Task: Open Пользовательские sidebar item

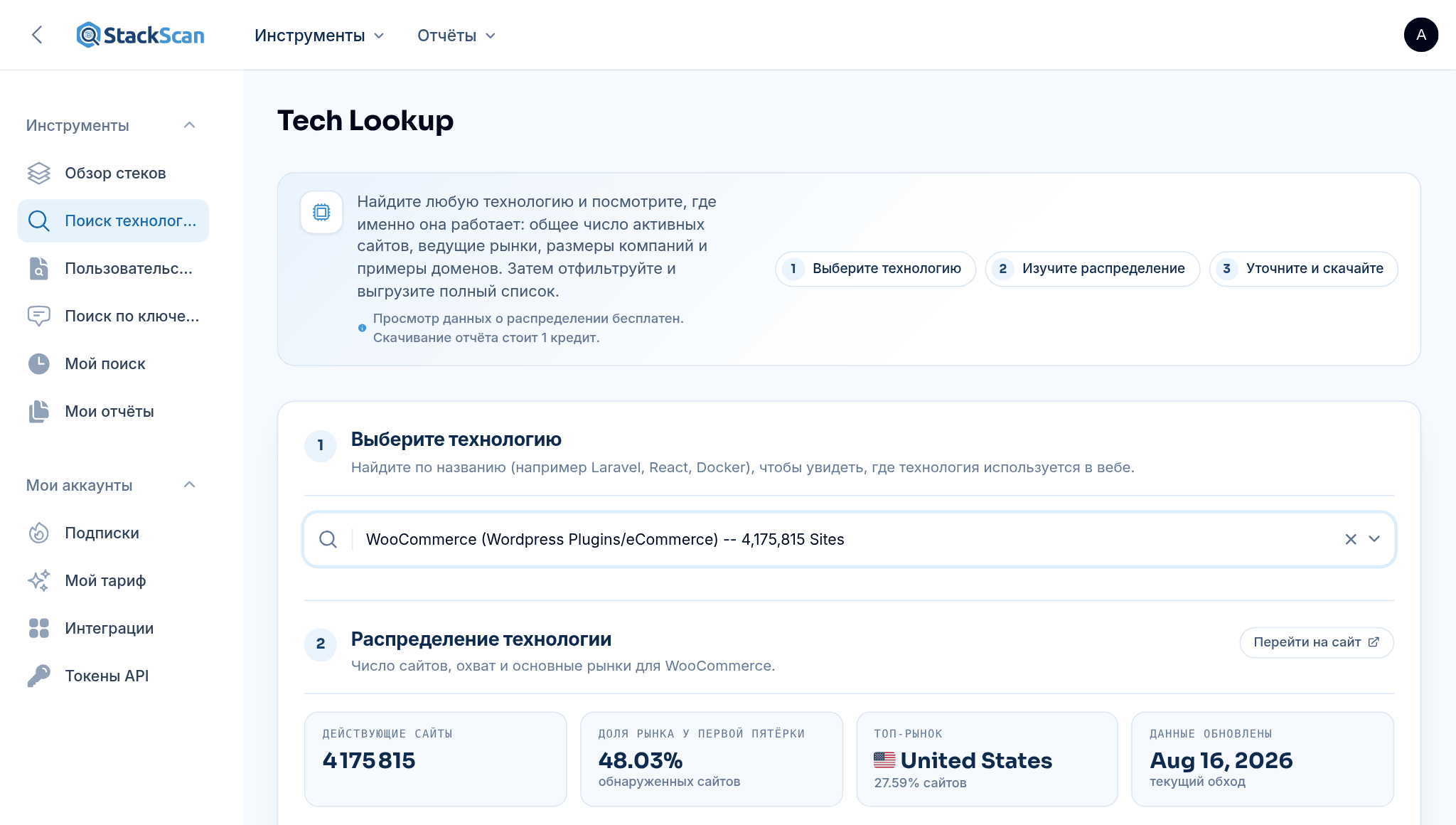Action: (x=113, y=268)
